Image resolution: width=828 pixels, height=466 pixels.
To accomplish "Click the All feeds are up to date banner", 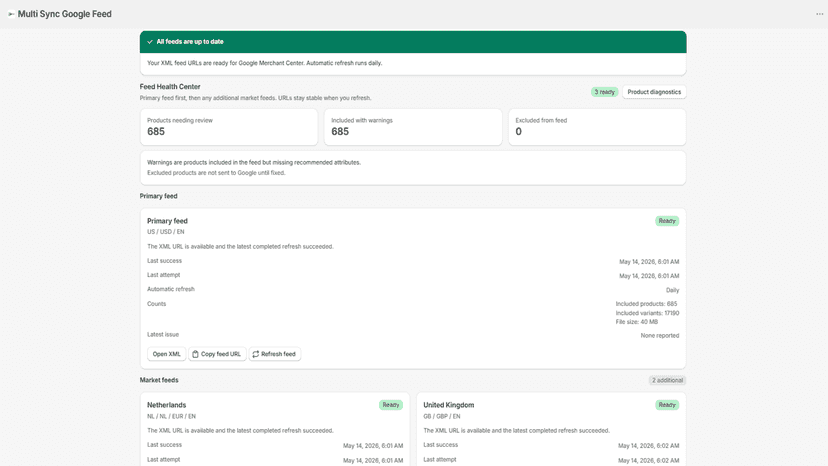I will [x=413, y=42].
